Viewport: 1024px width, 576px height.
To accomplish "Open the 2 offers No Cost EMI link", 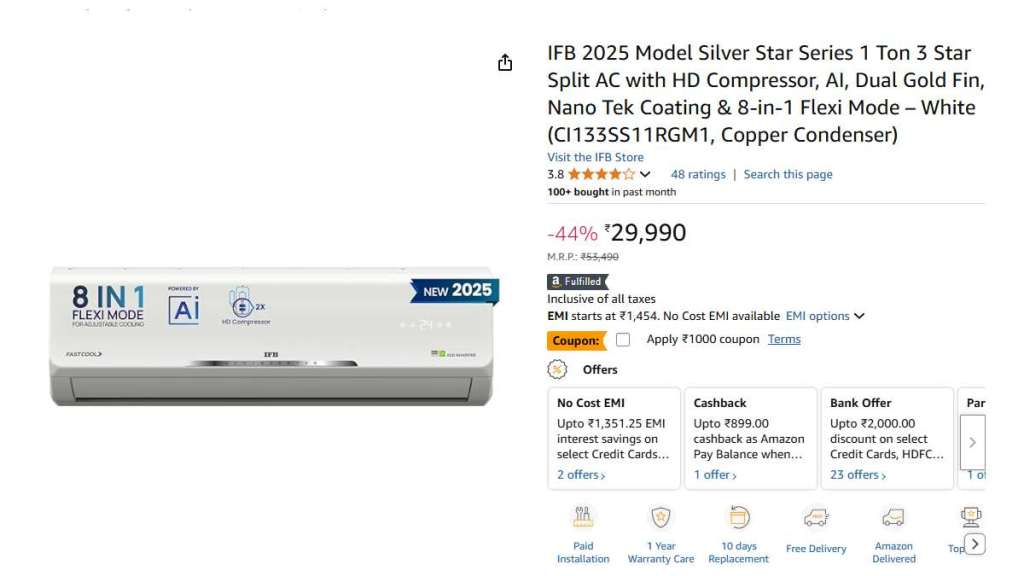I will tap(581, 475).
